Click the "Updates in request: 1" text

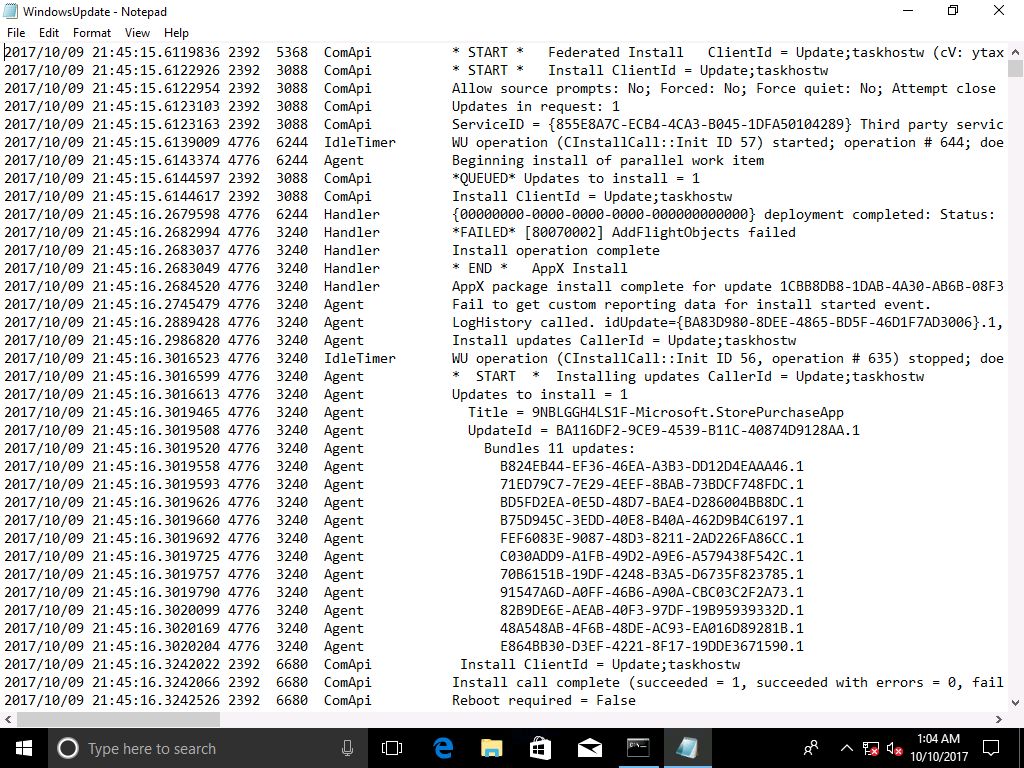pos(536,106)
